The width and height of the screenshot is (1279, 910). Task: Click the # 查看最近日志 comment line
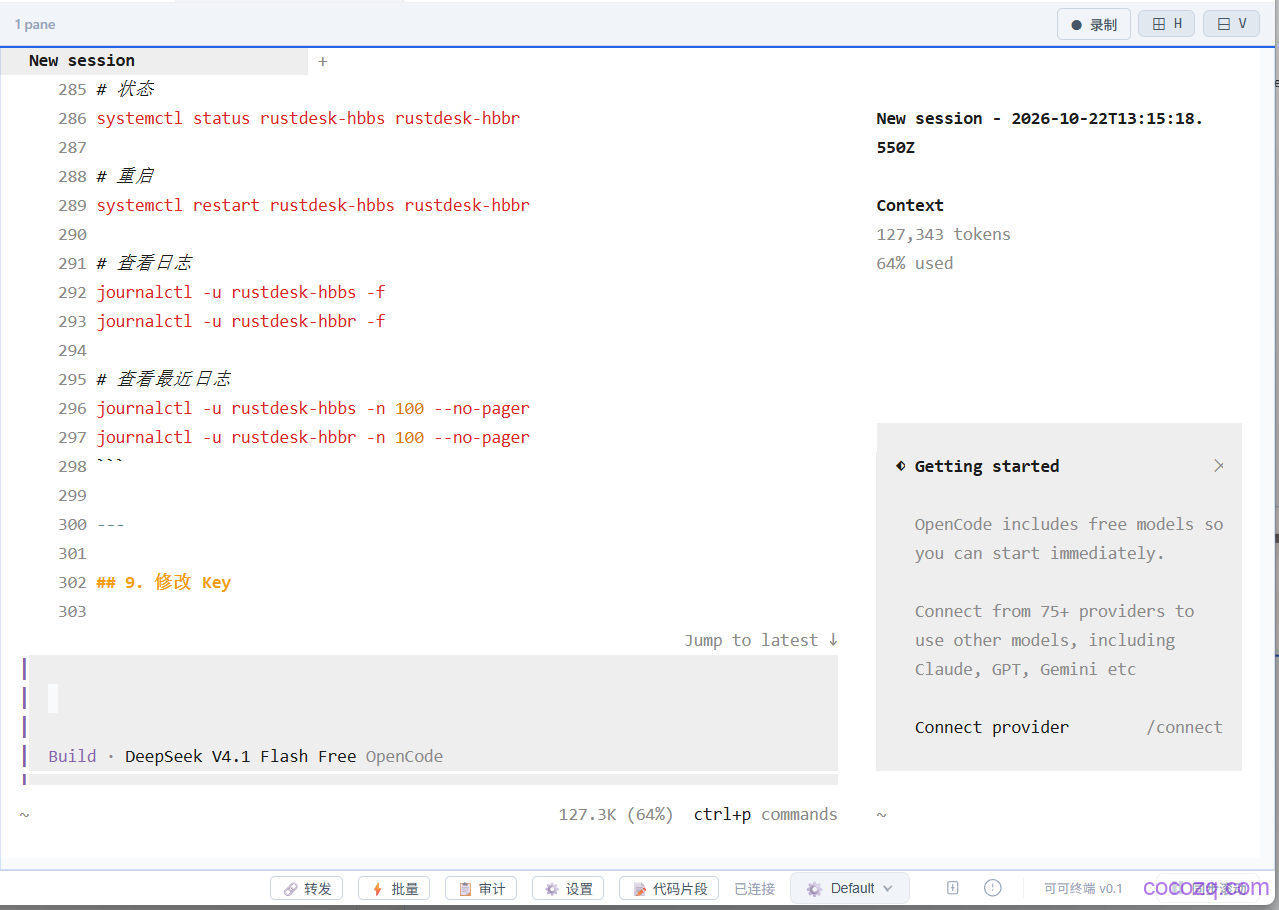coord(164,379)
